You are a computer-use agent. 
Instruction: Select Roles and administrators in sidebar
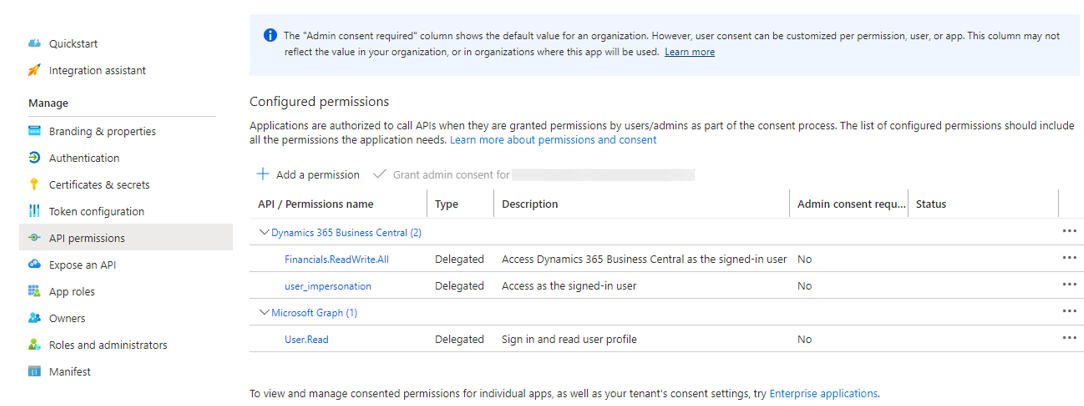108,345
